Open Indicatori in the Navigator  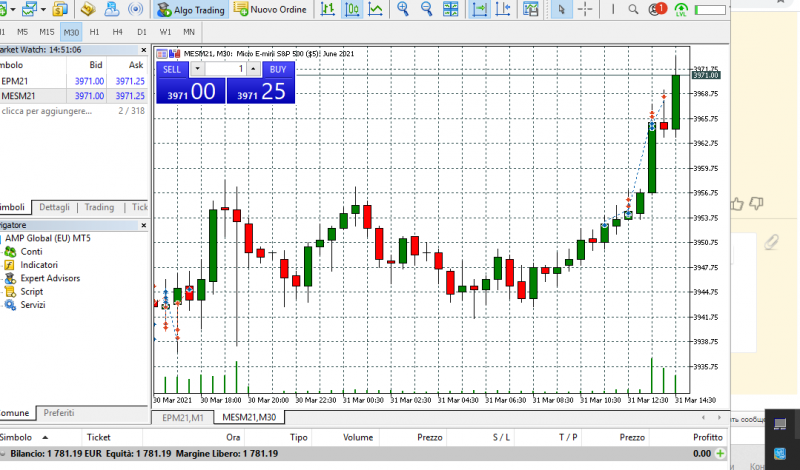point(39,265)
